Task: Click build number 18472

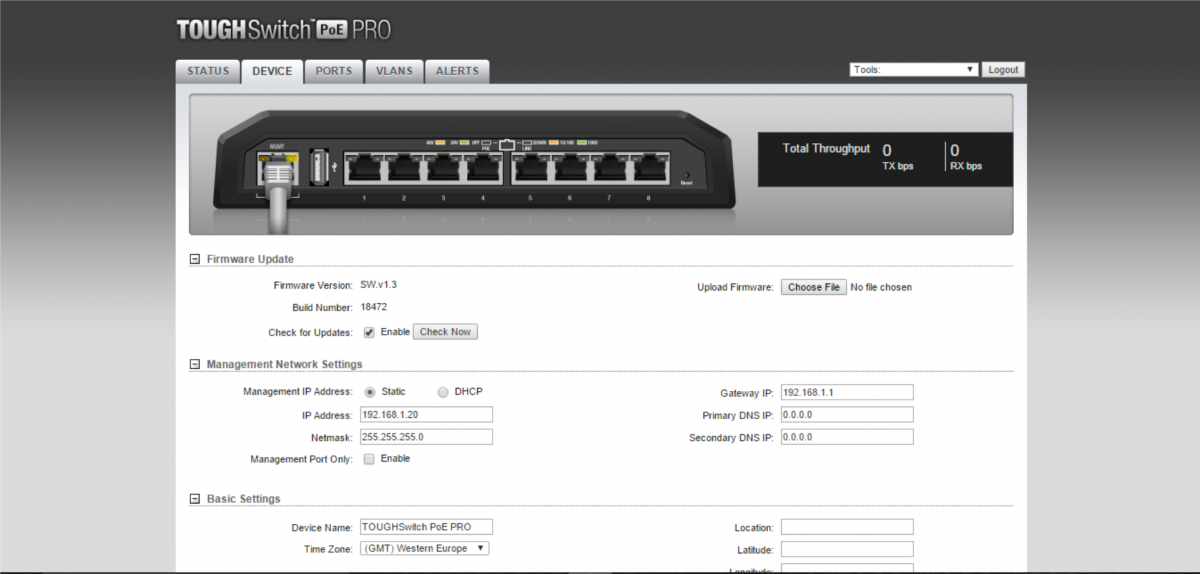Action: [x=373, y=307]
